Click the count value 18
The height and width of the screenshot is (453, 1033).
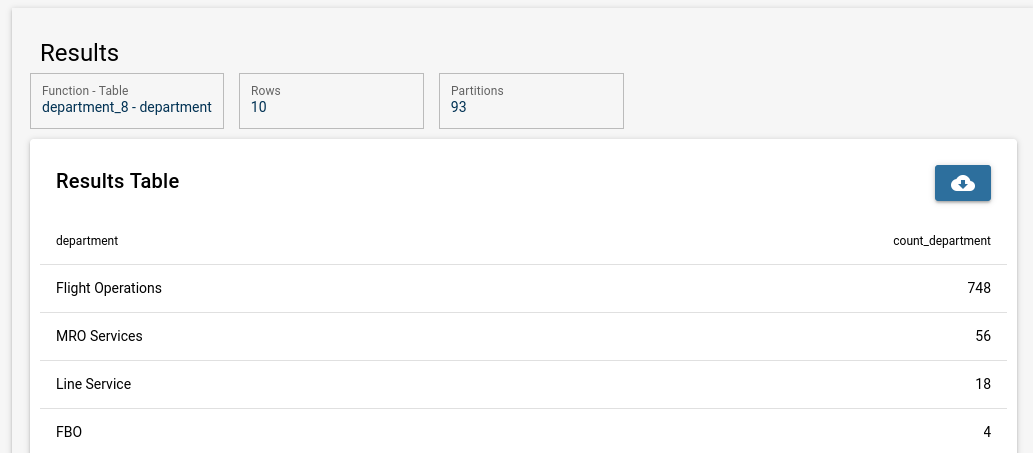[983, 385]
